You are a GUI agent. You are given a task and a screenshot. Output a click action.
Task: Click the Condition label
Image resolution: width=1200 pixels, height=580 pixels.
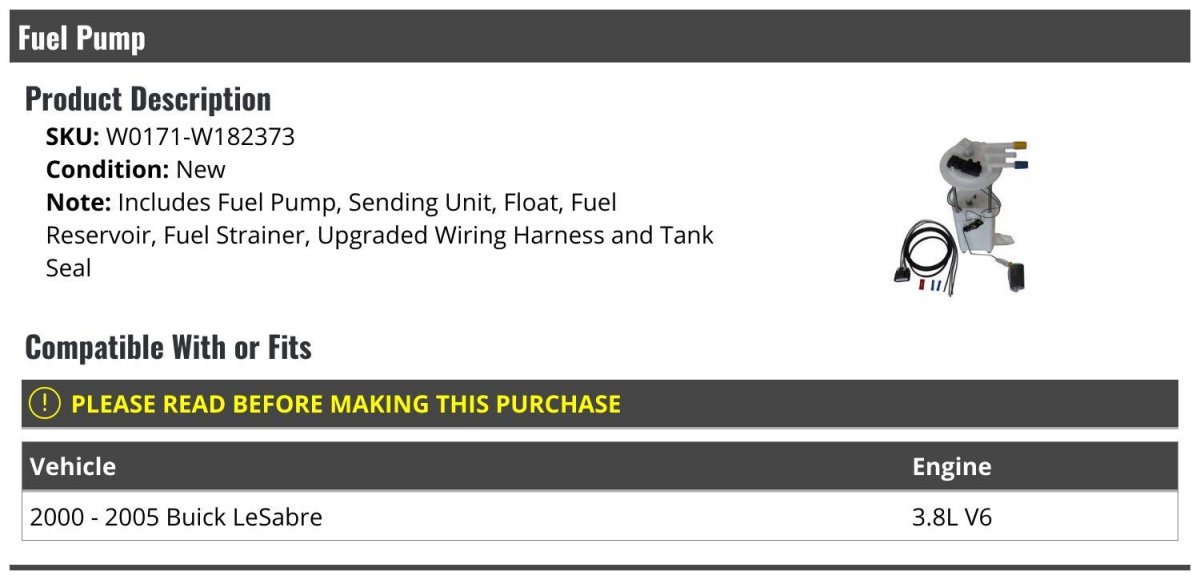coord(107,170)
